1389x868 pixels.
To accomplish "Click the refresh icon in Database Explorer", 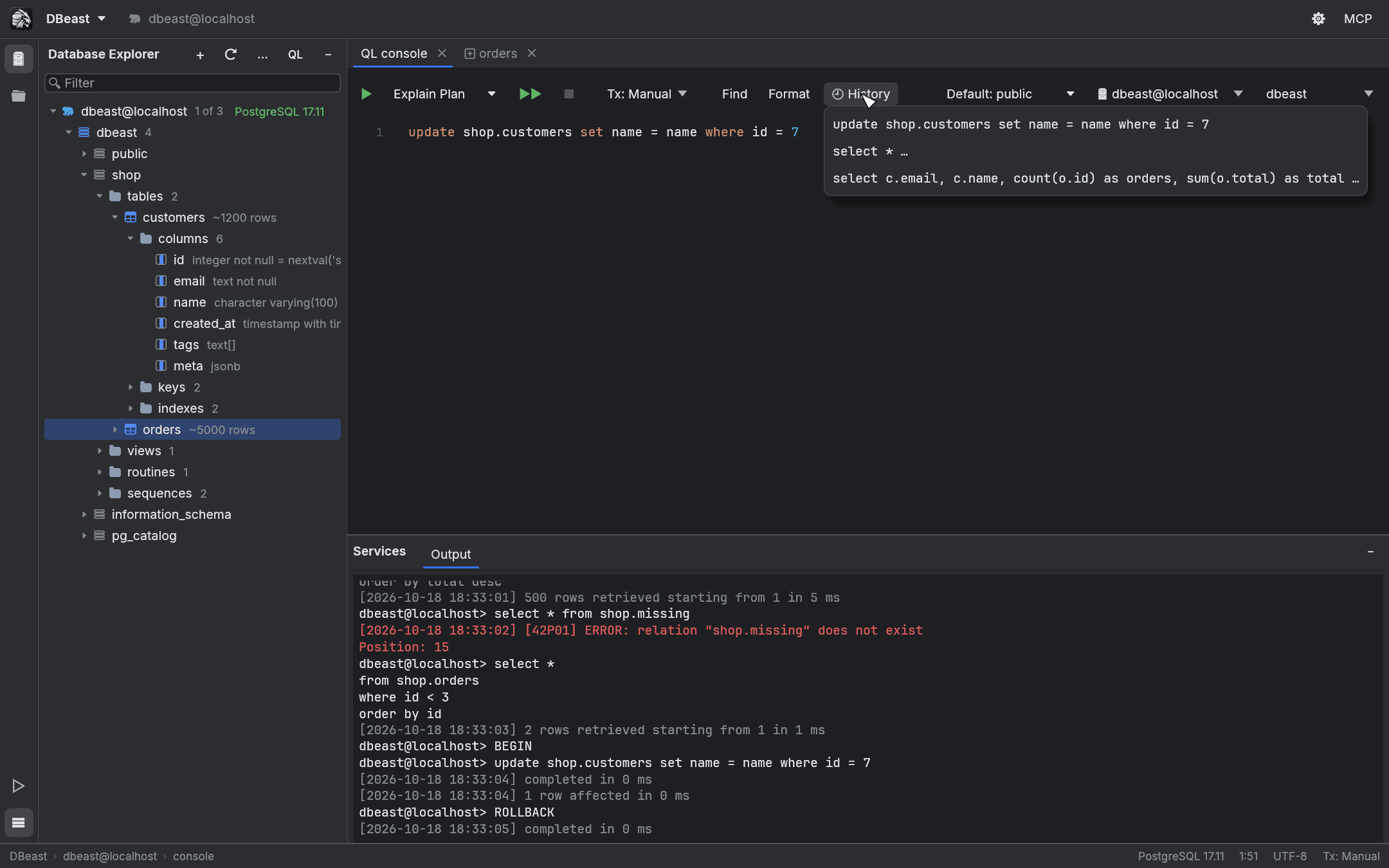I will tap(230, 55).
